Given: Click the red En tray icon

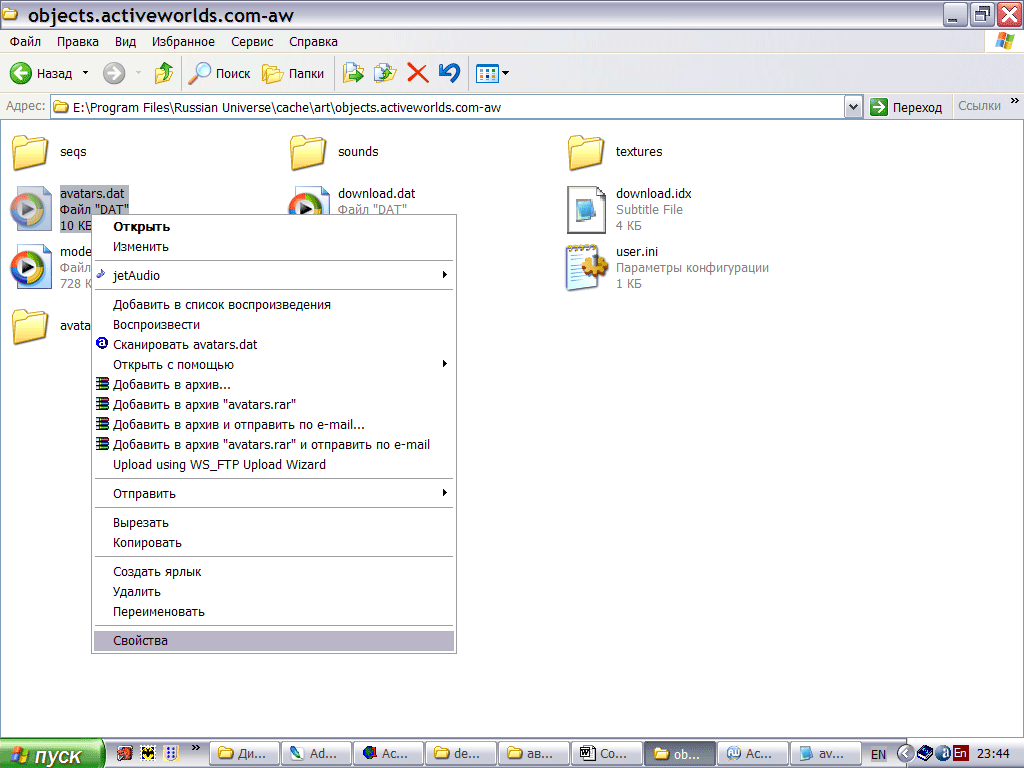Looking at the screenshot, I should click(x=960, y=753).
